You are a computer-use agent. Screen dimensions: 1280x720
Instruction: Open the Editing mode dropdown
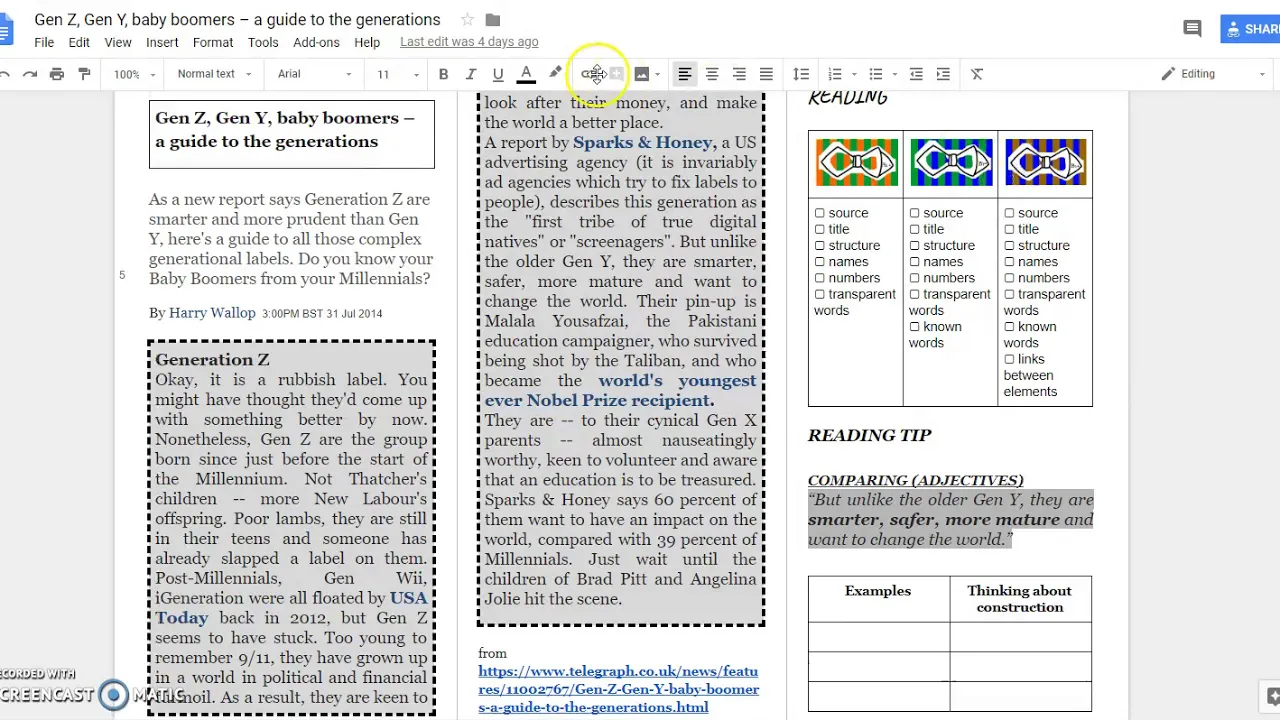(1213, 74)
